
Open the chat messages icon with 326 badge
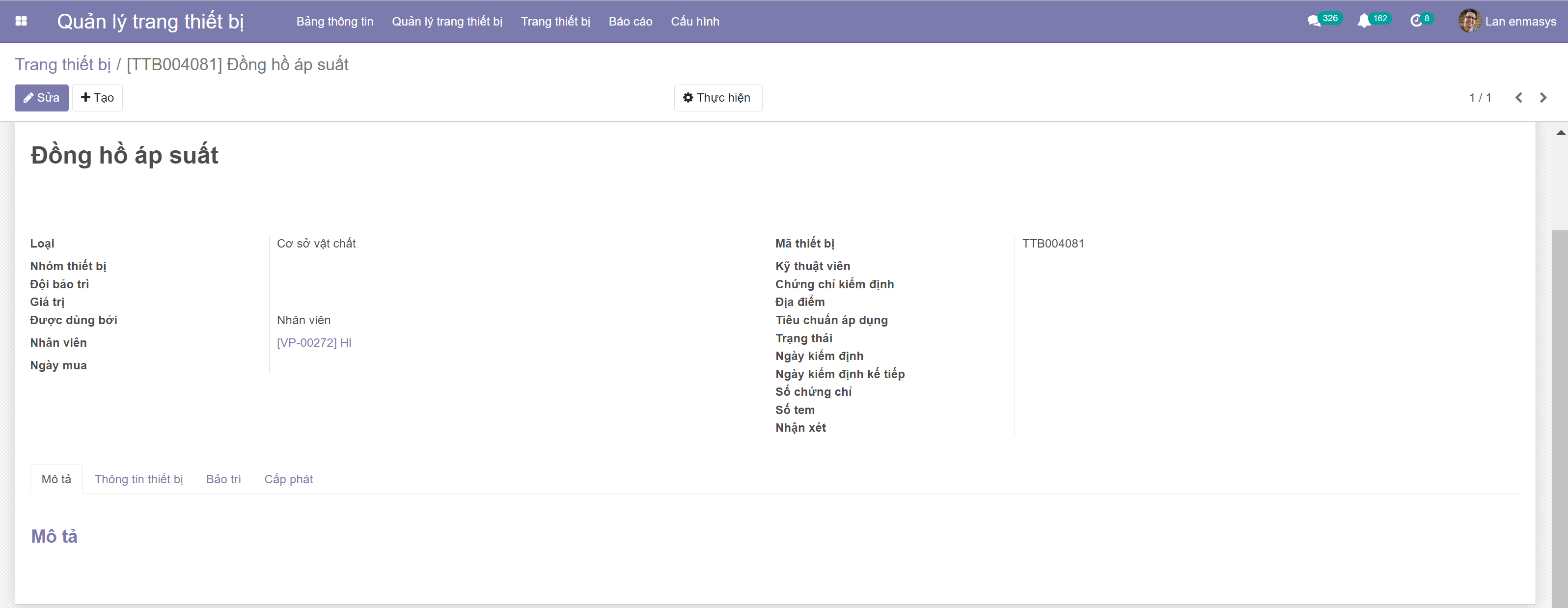(1314, 21)
